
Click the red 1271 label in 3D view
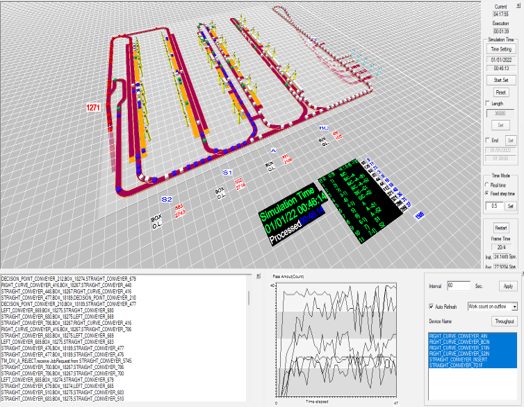click(93, 107)
